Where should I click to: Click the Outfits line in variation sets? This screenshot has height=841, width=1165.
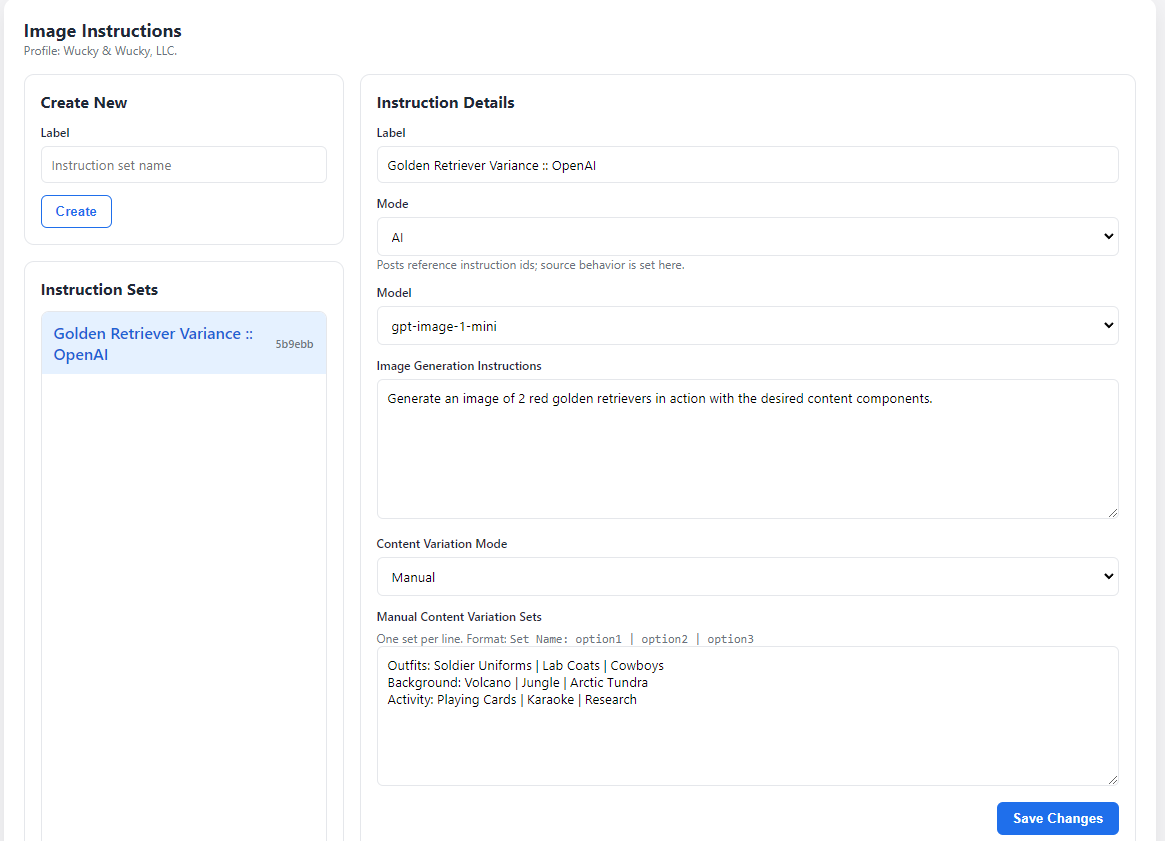(525, 665)
